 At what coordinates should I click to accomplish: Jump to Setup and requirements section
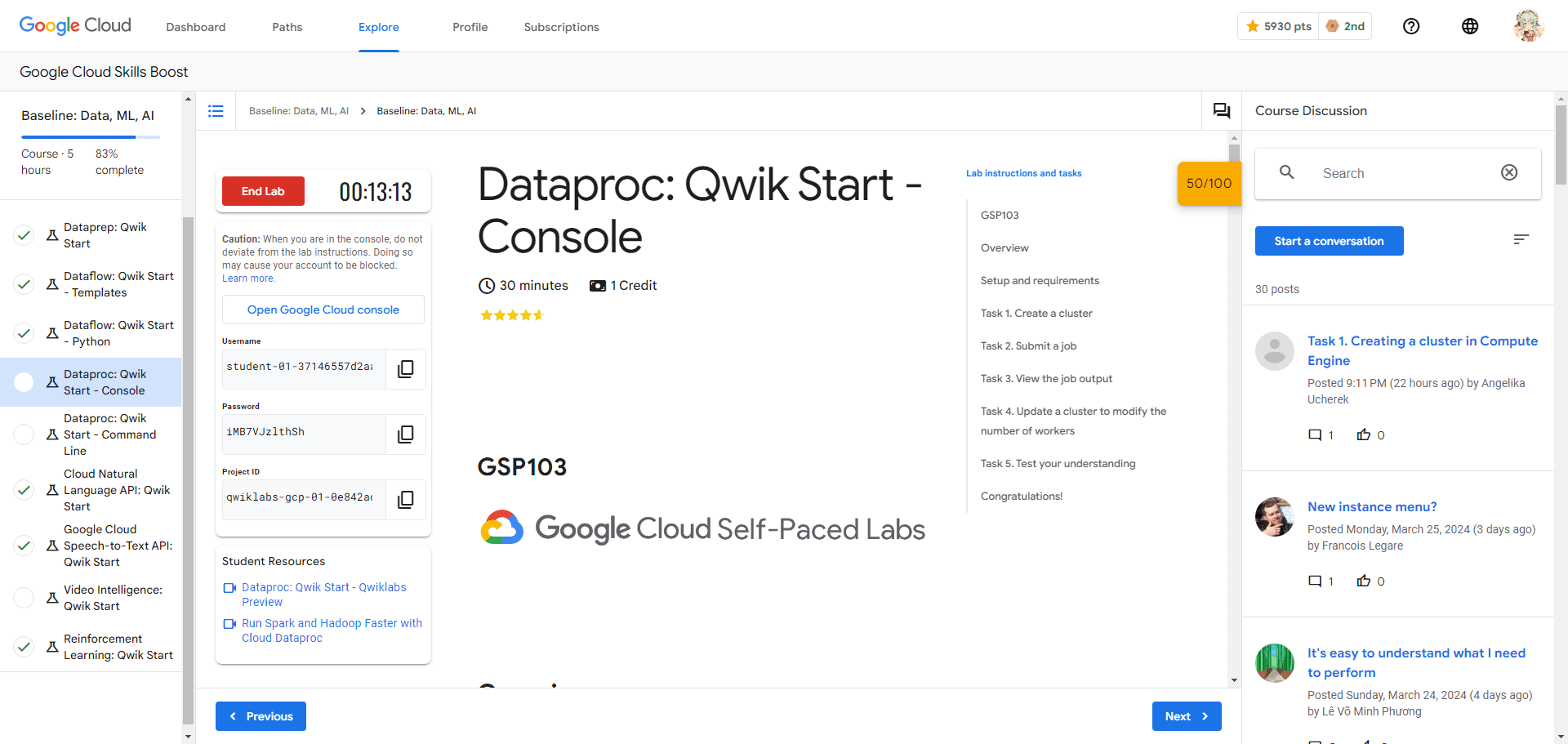coord(1040,281)
